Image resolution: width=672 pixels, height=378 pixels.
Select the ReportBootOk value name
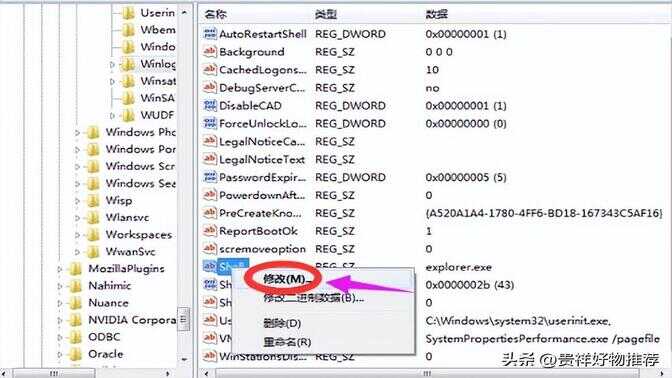click(258, 231)
